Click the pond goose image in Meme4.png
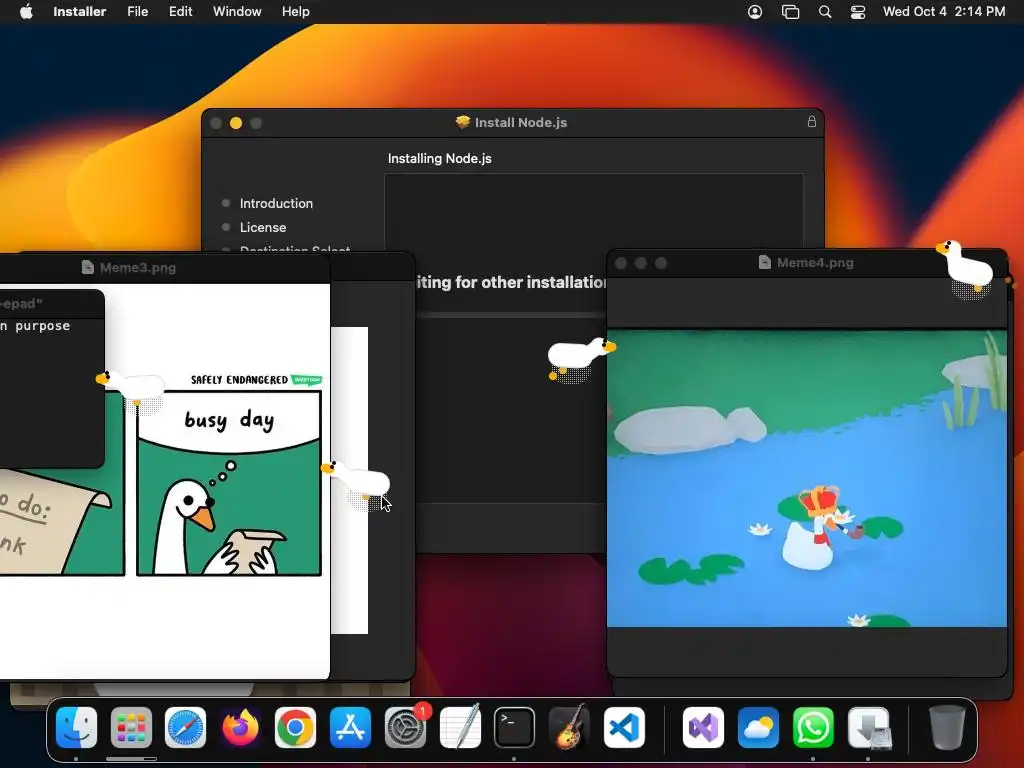This screenshot has height=768, width=1024. tap(807, 479)
